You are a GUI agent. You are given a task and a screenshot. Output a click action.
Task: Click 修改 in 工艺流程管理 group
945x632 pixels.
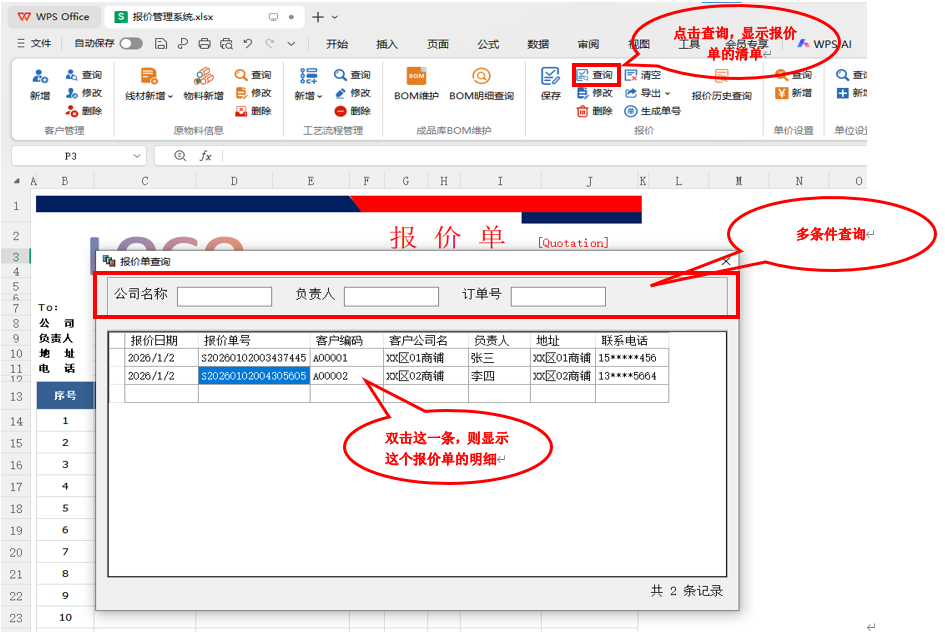click(x=353, y=93)
